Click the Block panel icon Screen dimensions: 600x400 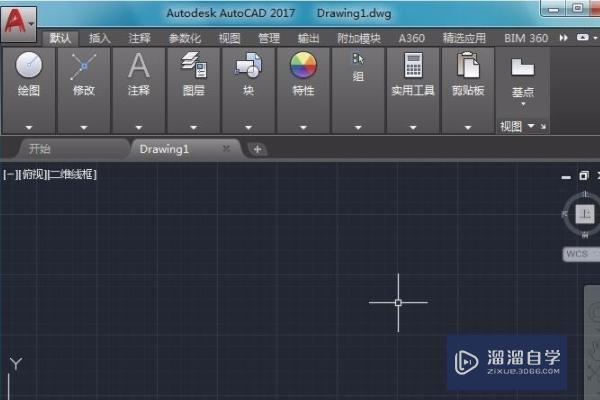(x=248, y=65)
